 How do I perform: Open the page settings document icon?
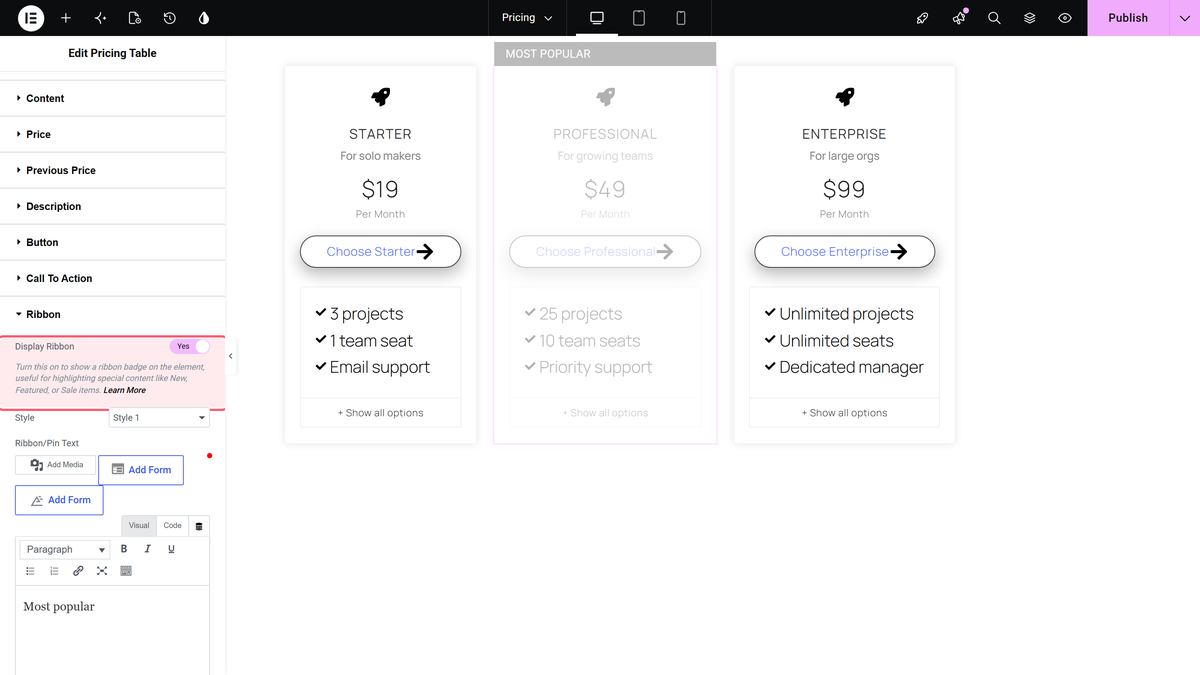point(135,18)
